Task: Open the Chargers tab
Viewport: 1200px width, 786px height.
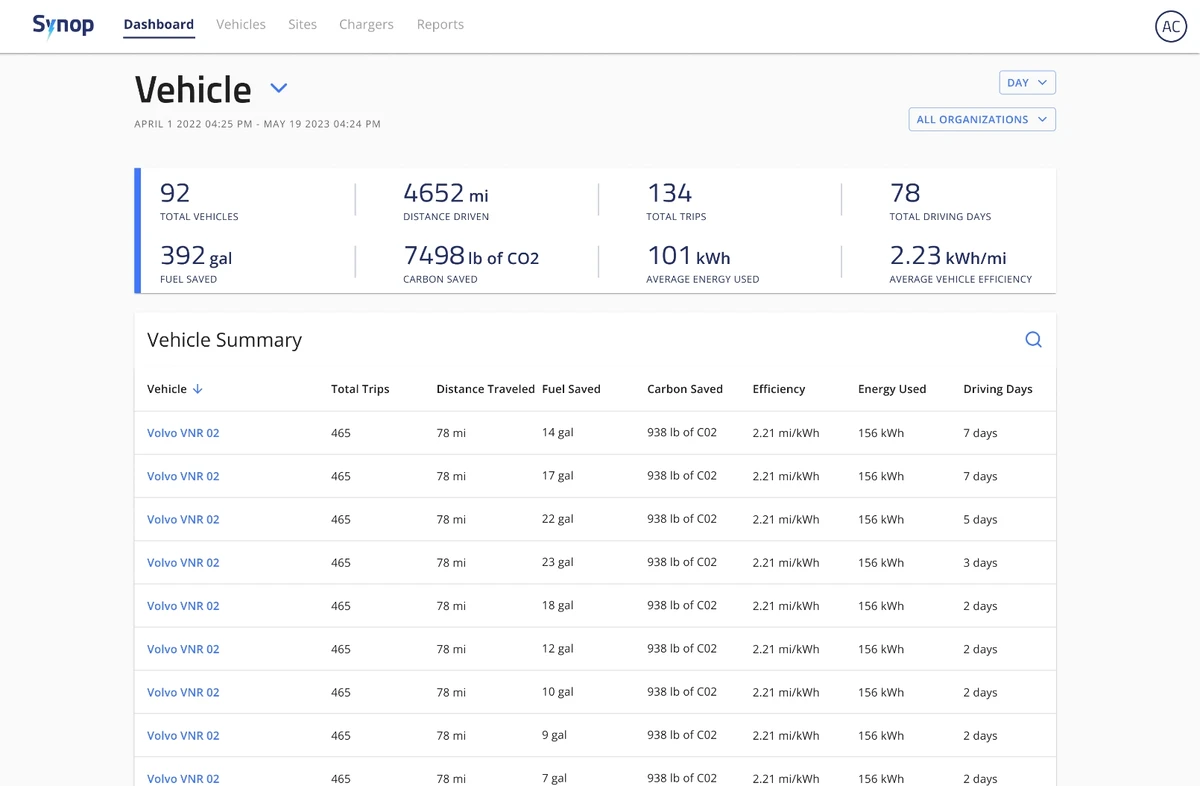Action: (x=366, y=24)
